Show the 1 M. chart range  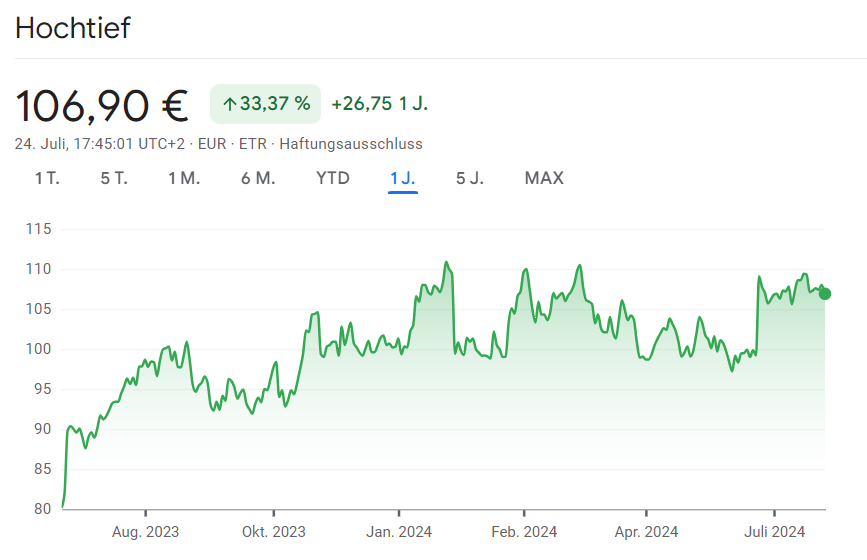(x=184, y=178)
